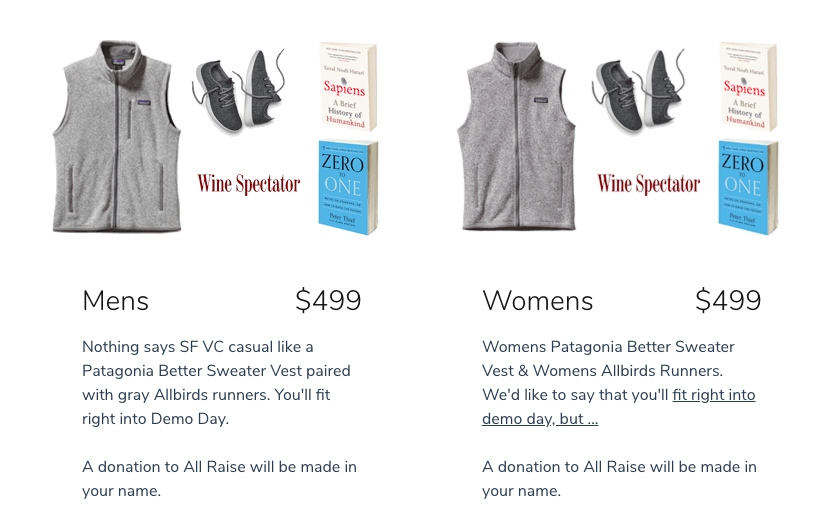The image size is (831, 516).
Task: Click the women's gray Patagonia vest image
Action: [x=518, y=140]
